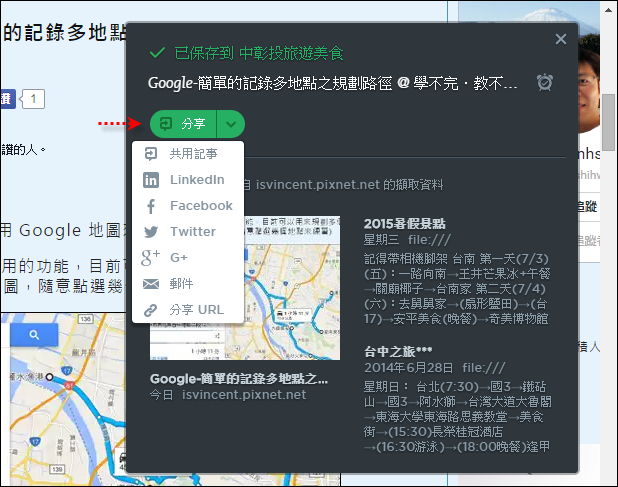
Task: Share the note to Twitter
Action: click(188, 232)
